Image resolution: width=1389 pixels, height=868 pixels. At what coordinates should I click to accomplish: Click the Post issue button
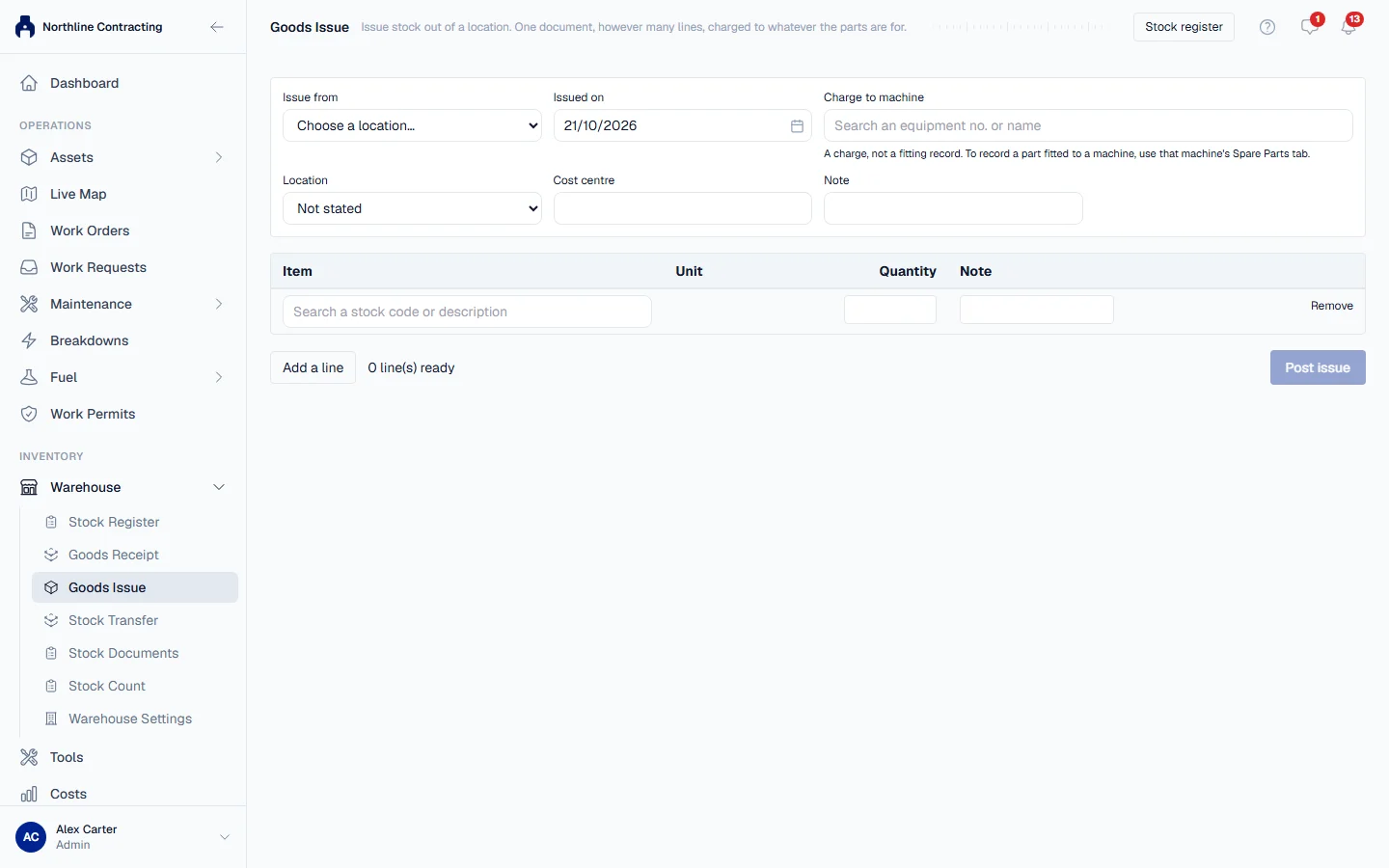(x=1318, y=367)
